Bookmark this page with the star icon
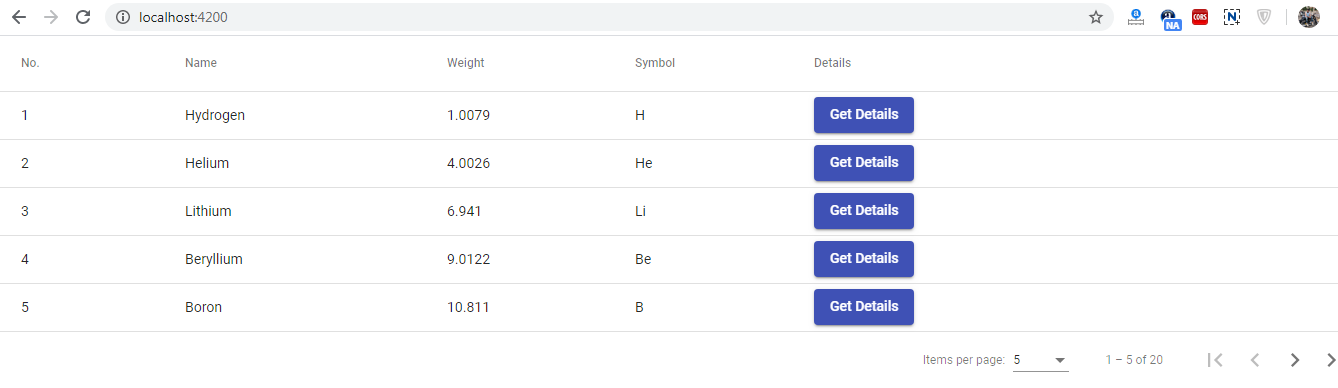 [x=1096, y=17]
